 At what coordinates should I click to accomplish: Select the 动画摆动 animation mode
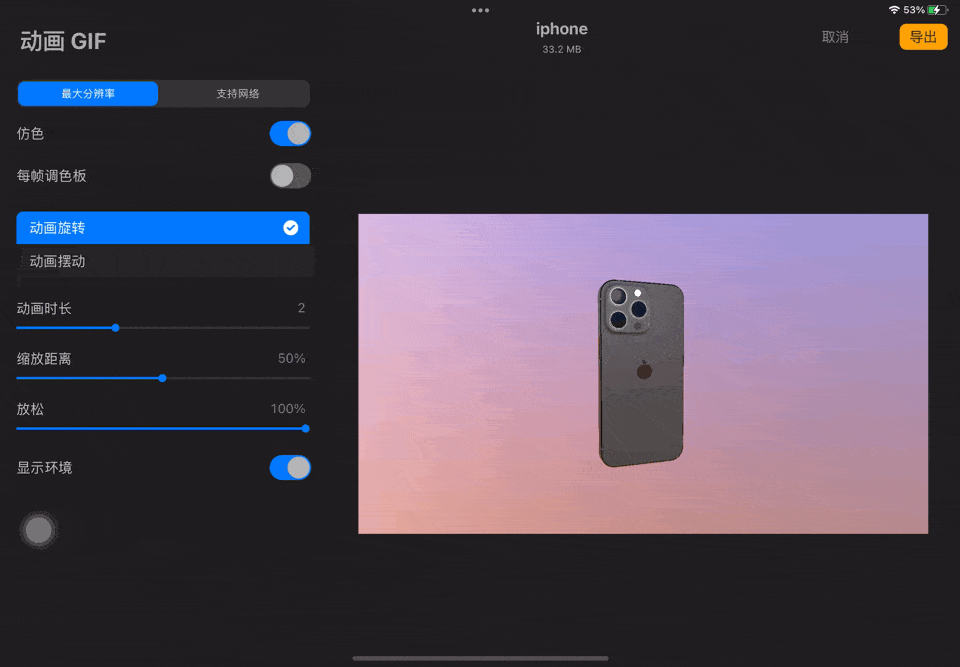163,261
